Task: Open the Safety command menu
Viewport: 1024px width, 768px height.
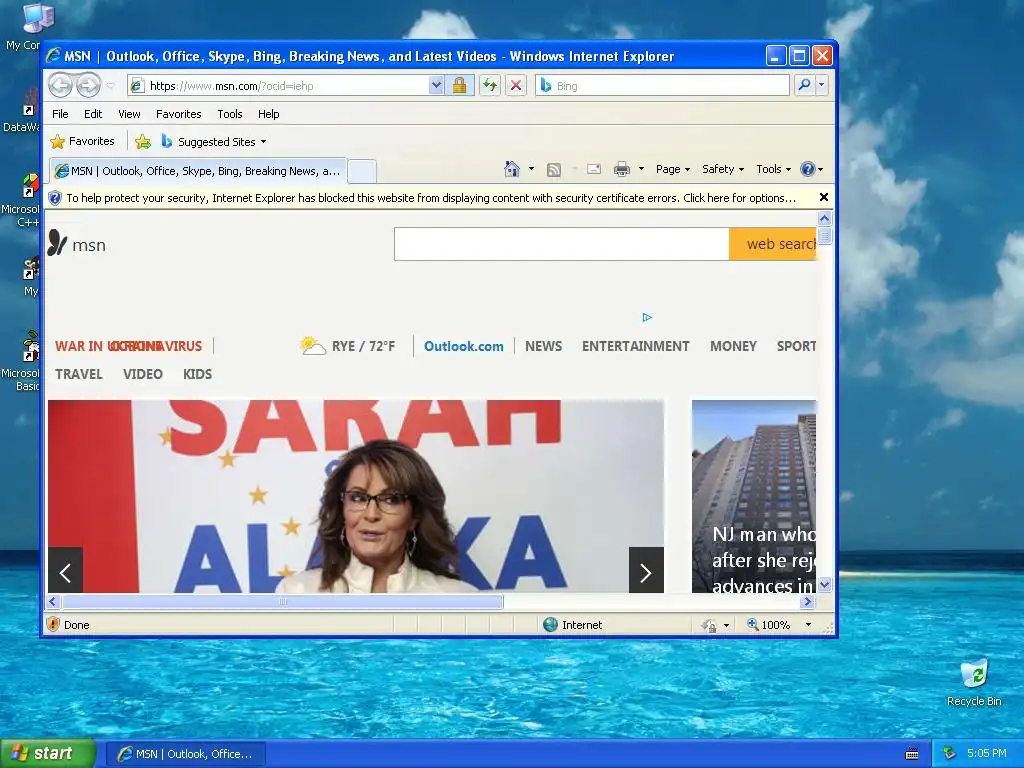Action: tap(723, 169)
